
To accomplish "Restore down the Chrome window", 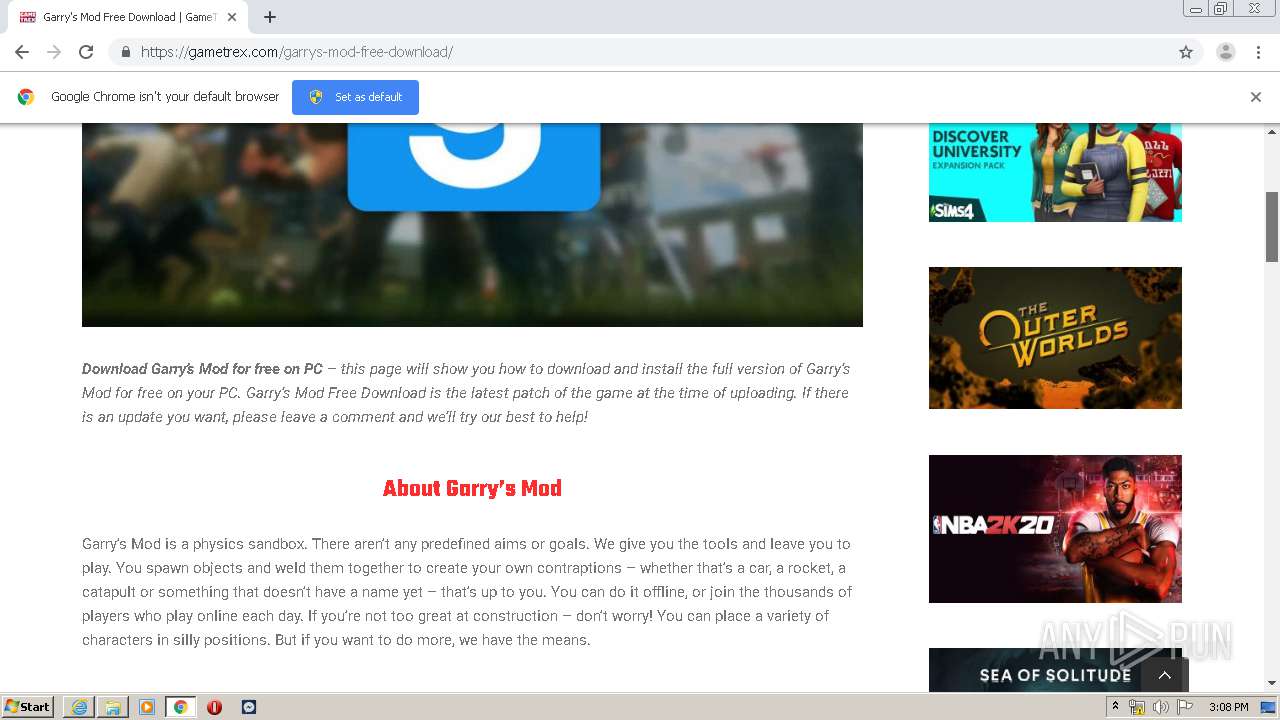I will [1220, 9].
